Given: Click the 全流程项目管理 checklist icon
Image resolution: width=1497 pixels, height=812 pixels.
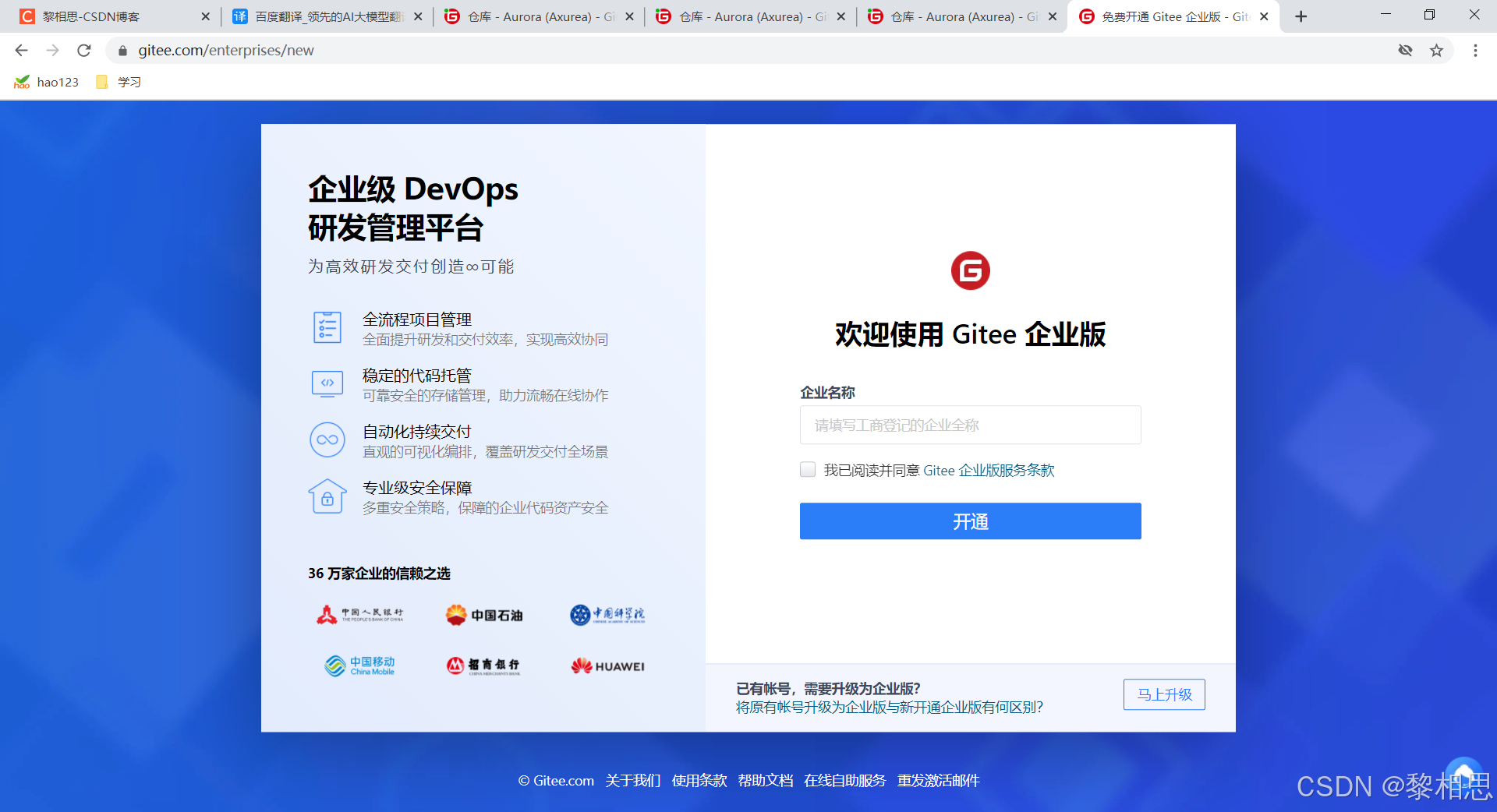Looking at the screenshot, I should pyautogui.click(x=327, y=327).
